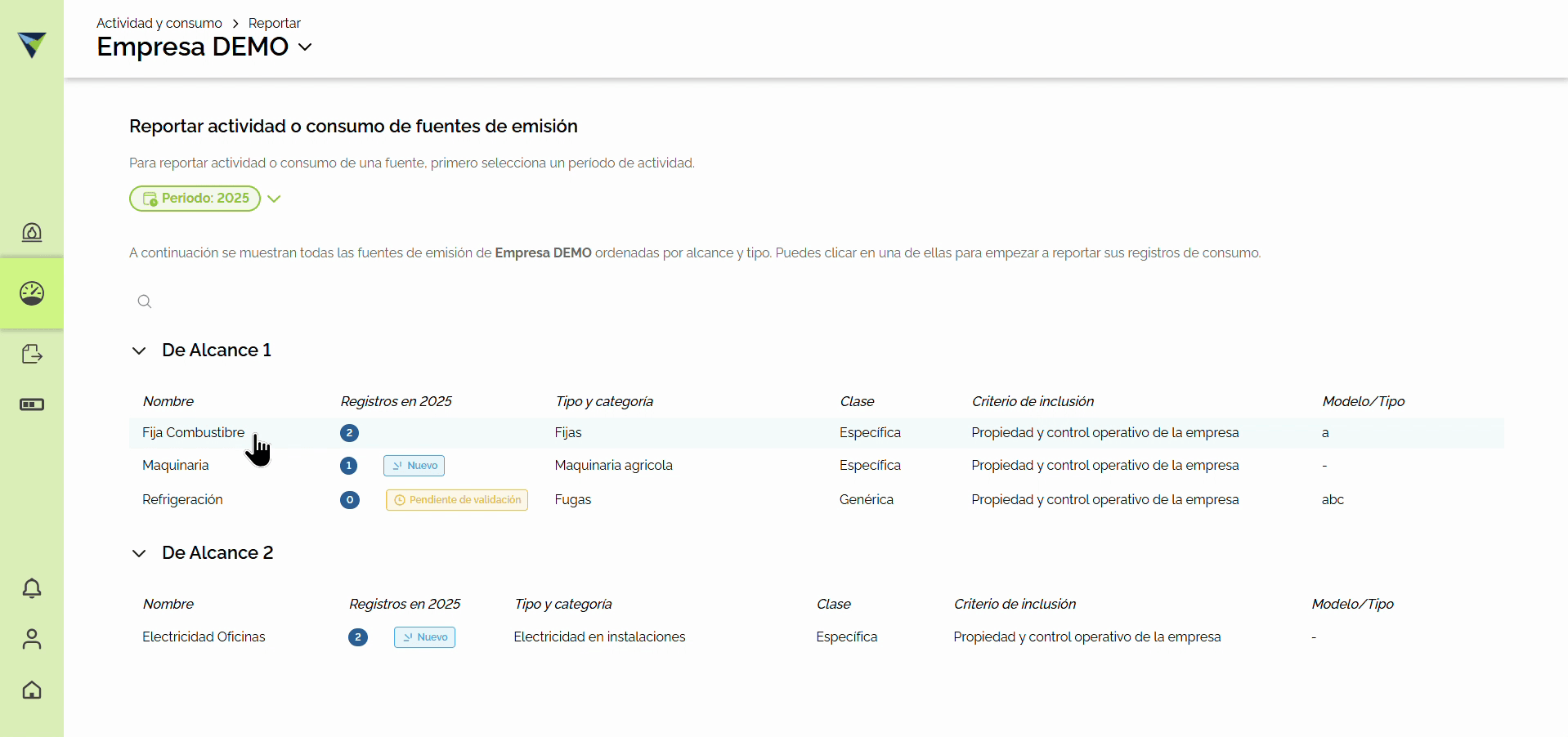Screen dimensions: 1568x737
Task: Click the count badge for Fija Combustibre
Action: pyautogui.click(x=349, y=433)
